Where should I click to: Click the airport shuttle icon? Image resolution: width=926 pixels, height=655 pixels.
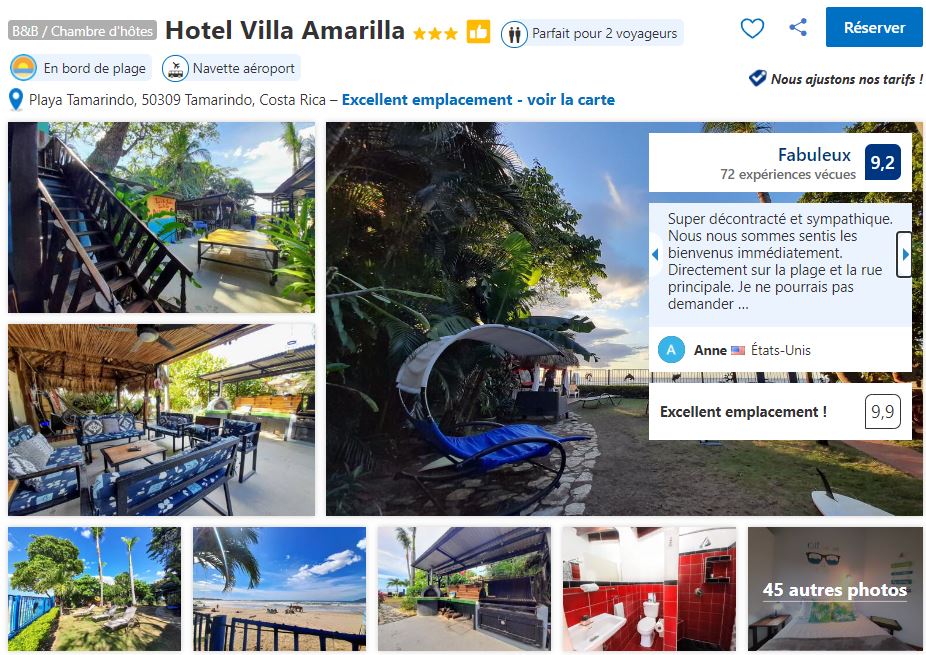point(175,69)
